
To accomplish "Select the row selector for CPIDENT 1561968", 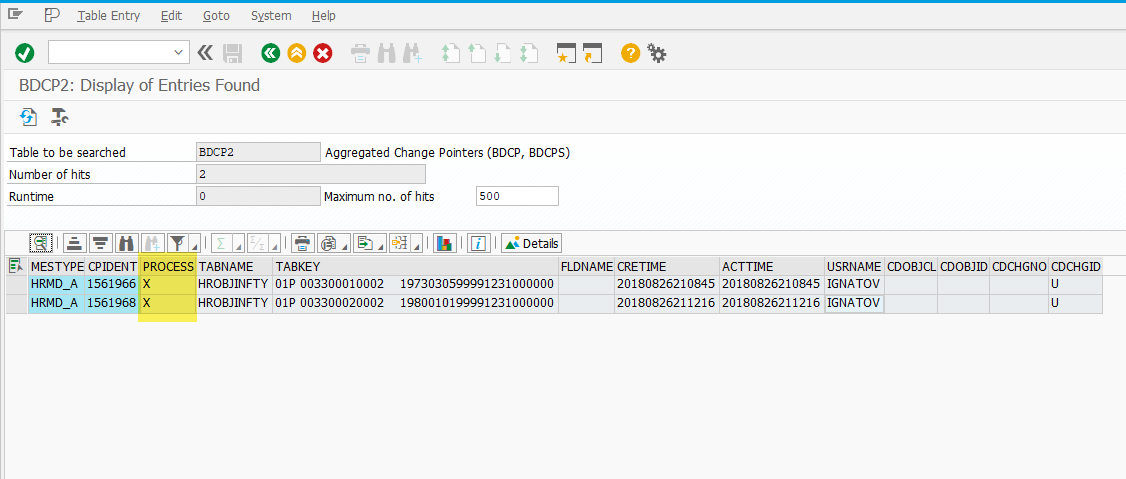I will [16, 303].
